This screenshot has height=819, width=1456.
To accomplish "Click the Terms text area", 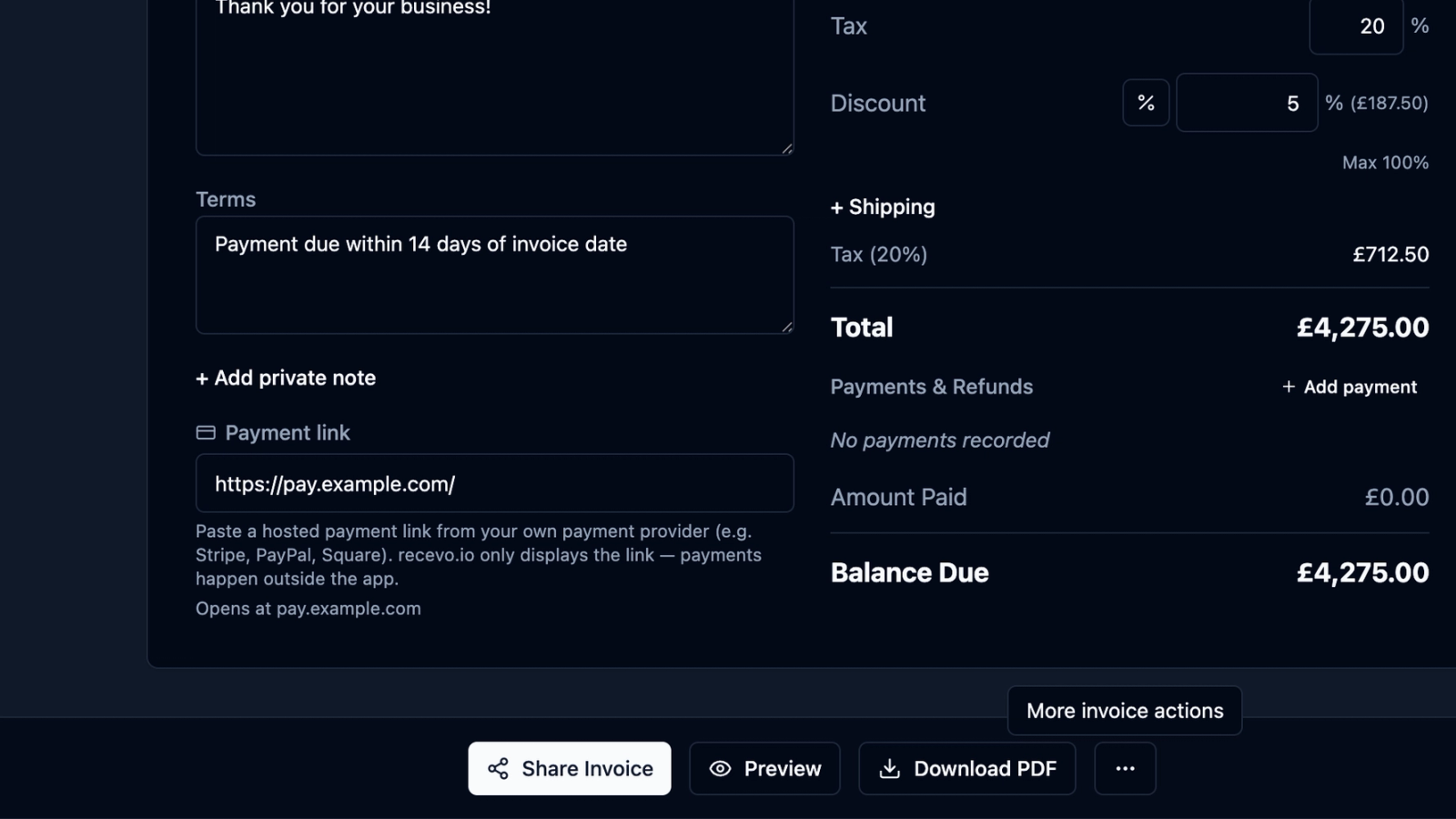I will (494, 275).
